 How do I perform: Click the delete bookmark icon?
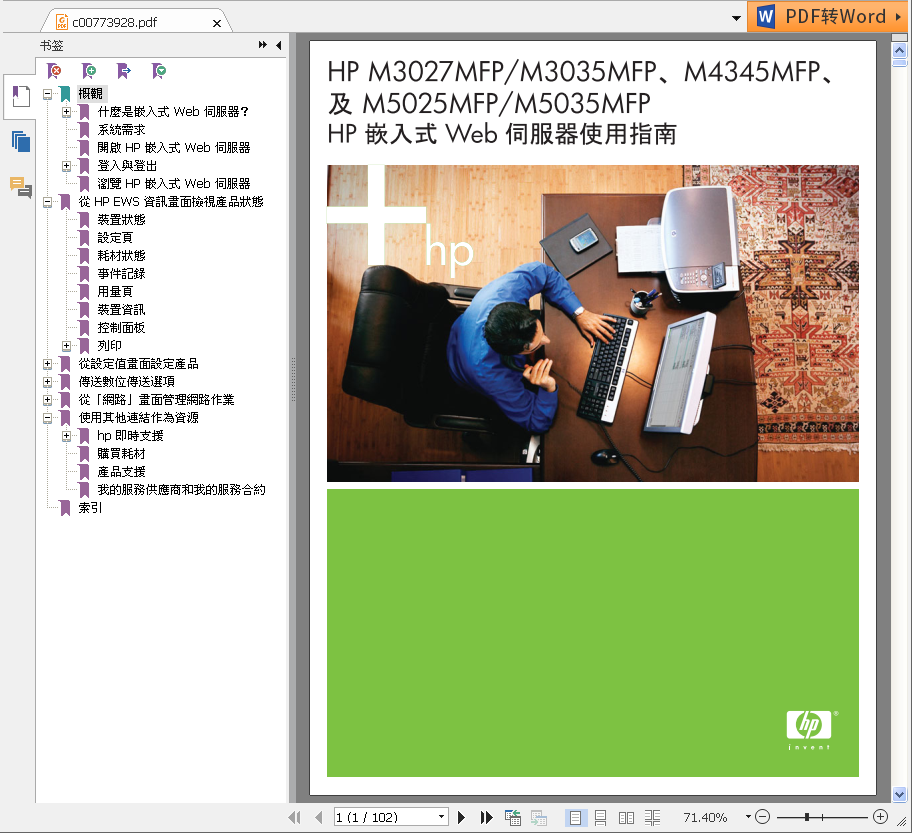coord(54,71)
